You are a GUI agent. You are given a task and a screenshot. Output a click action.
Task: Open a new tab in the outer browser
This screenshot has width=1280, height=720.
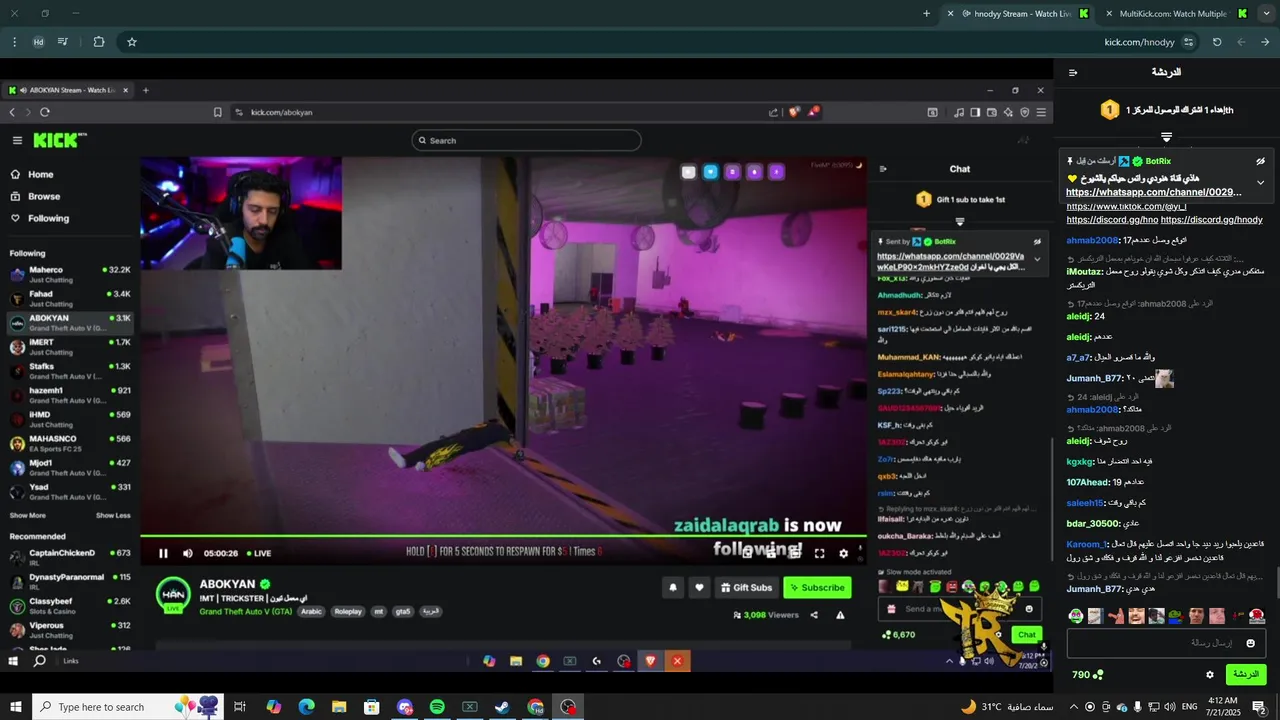[x=926, y=13]
